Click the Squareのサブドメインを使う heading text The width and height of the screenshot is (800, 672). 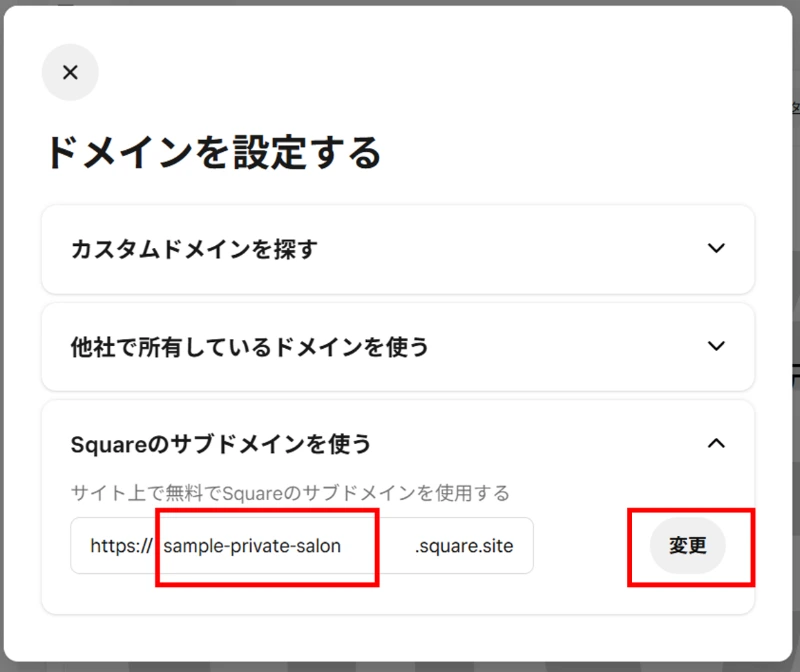pyautogui.click(x=221, y=443)
